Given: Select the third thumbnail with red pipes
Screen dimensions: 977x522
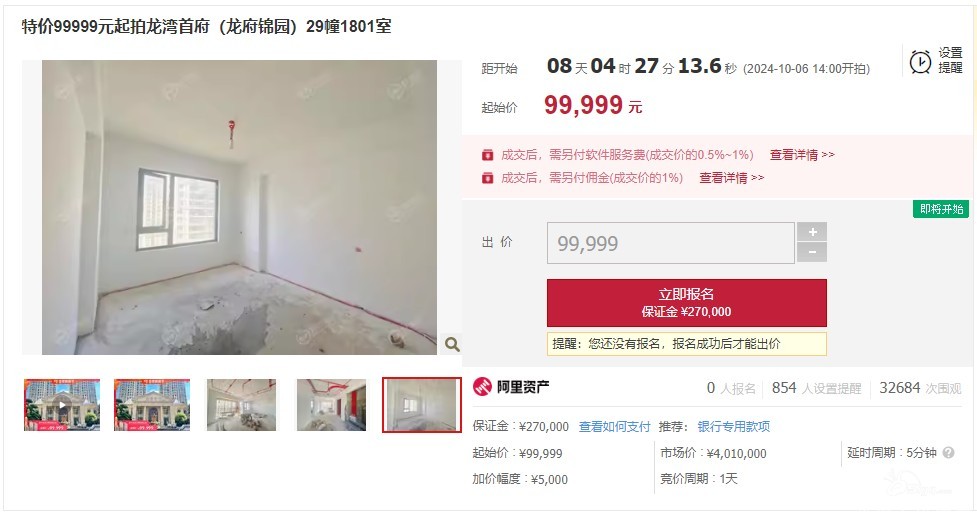Looking at the screenshot, I should [x=241, y=405].
